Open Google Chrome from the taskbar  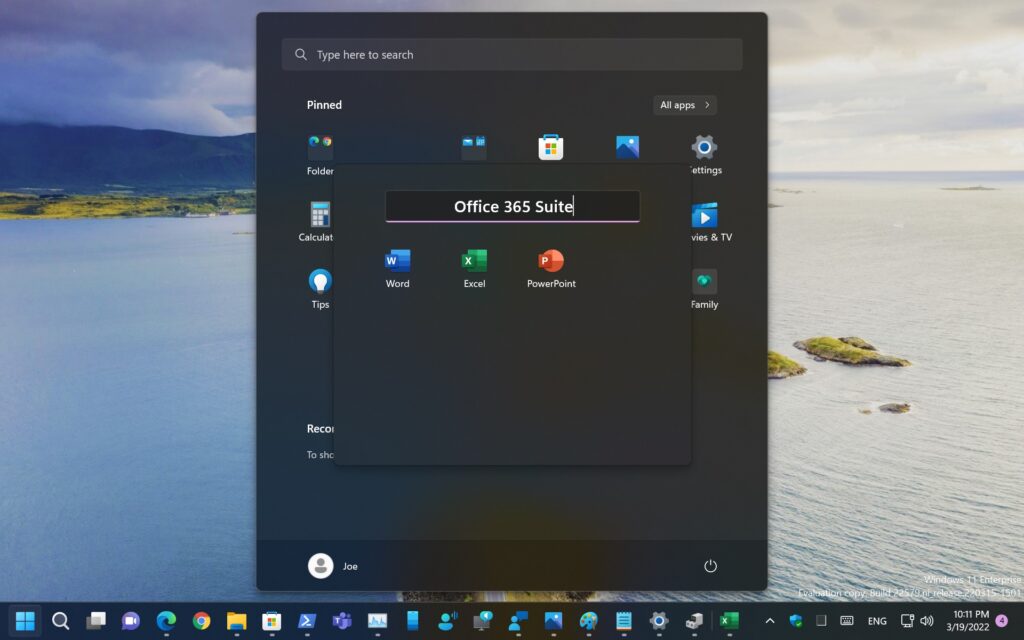pyautogui.click(x=201, y=621)
